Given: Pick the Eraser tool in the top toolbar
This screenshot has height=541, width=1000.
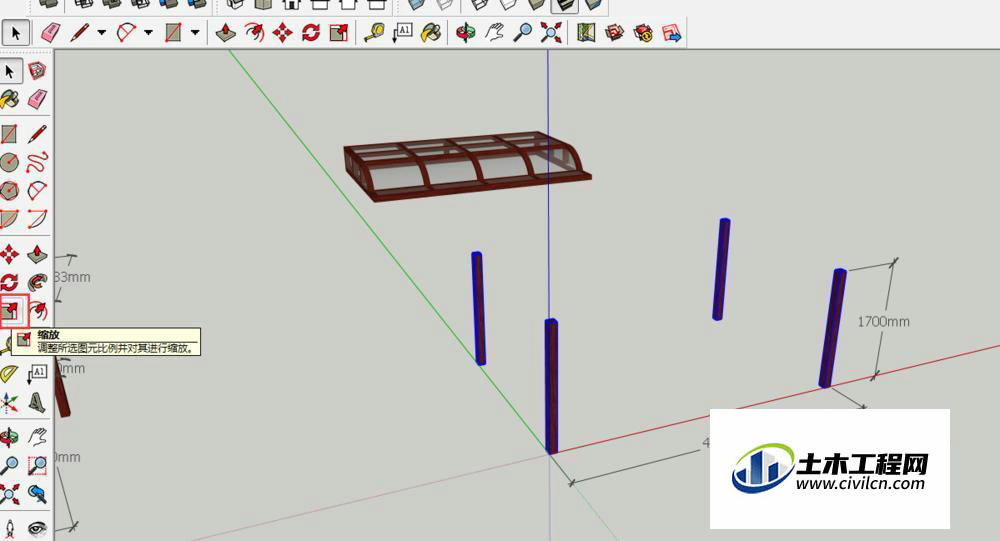Looking at the screenshot, I should [x=50, y=33].
